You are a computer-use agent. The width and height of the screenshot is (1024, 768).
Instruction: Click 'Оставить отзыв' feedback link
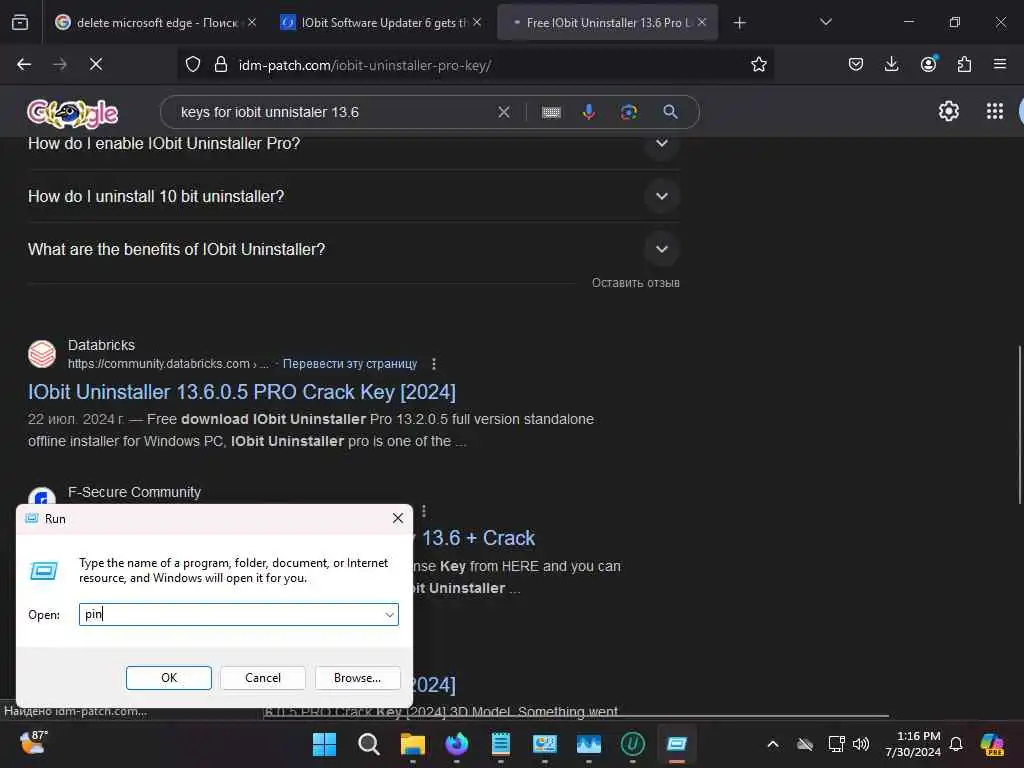coord(635,283)
